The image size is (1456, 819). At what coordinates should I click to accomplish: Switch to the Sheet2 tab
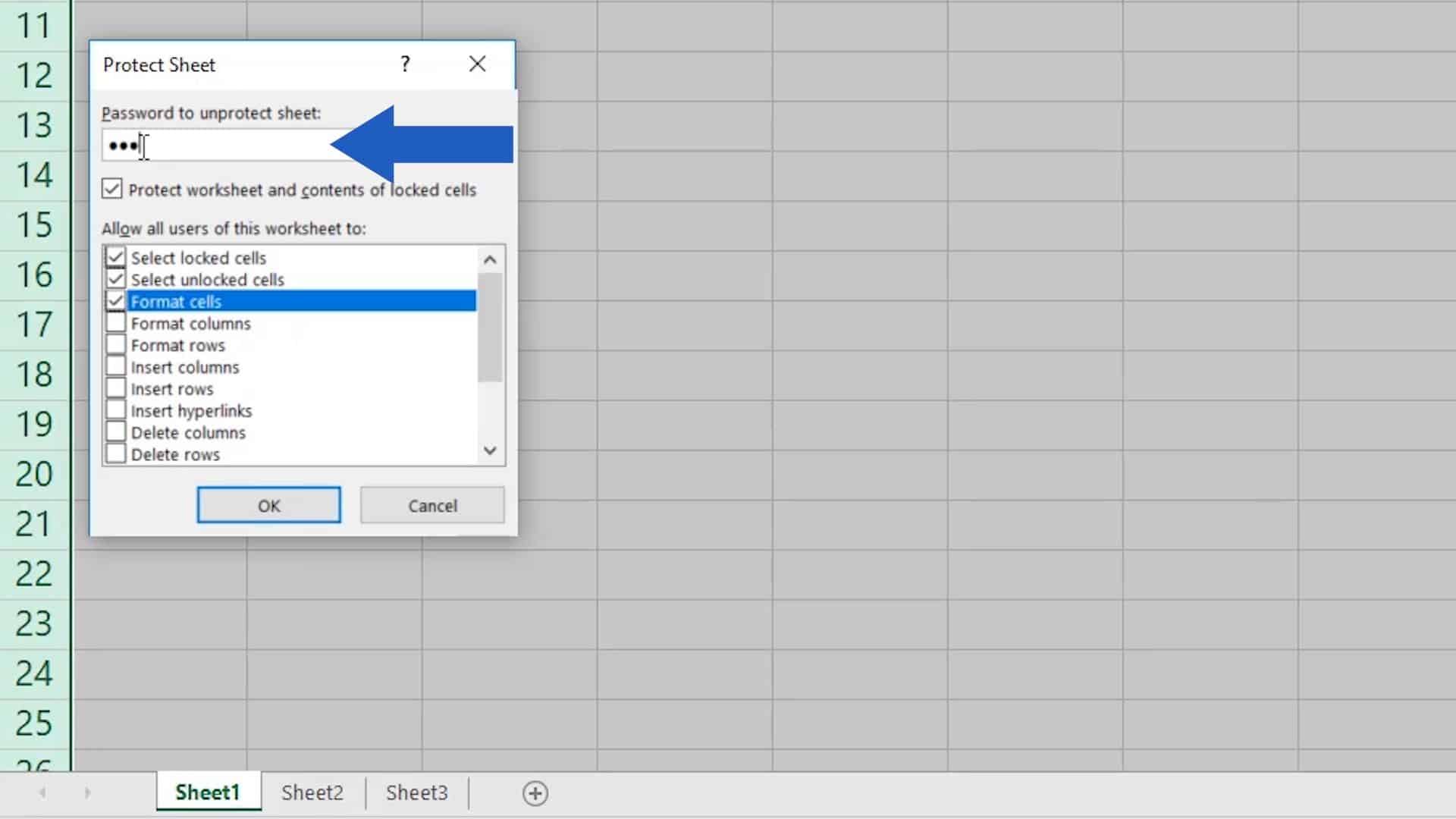[312, 792]
